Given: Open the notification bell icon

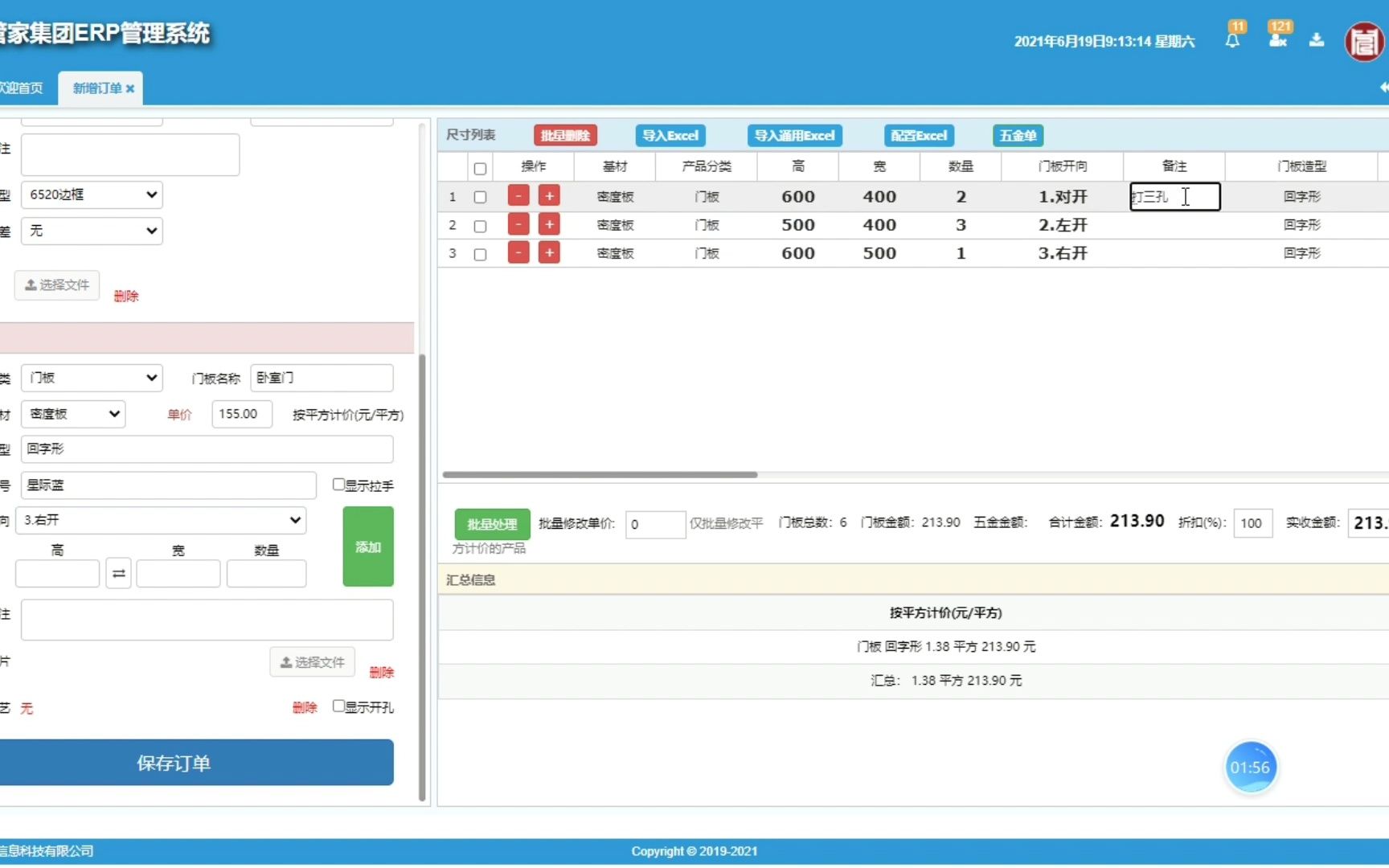Looking at the screenshot, I should point(1232,40).
